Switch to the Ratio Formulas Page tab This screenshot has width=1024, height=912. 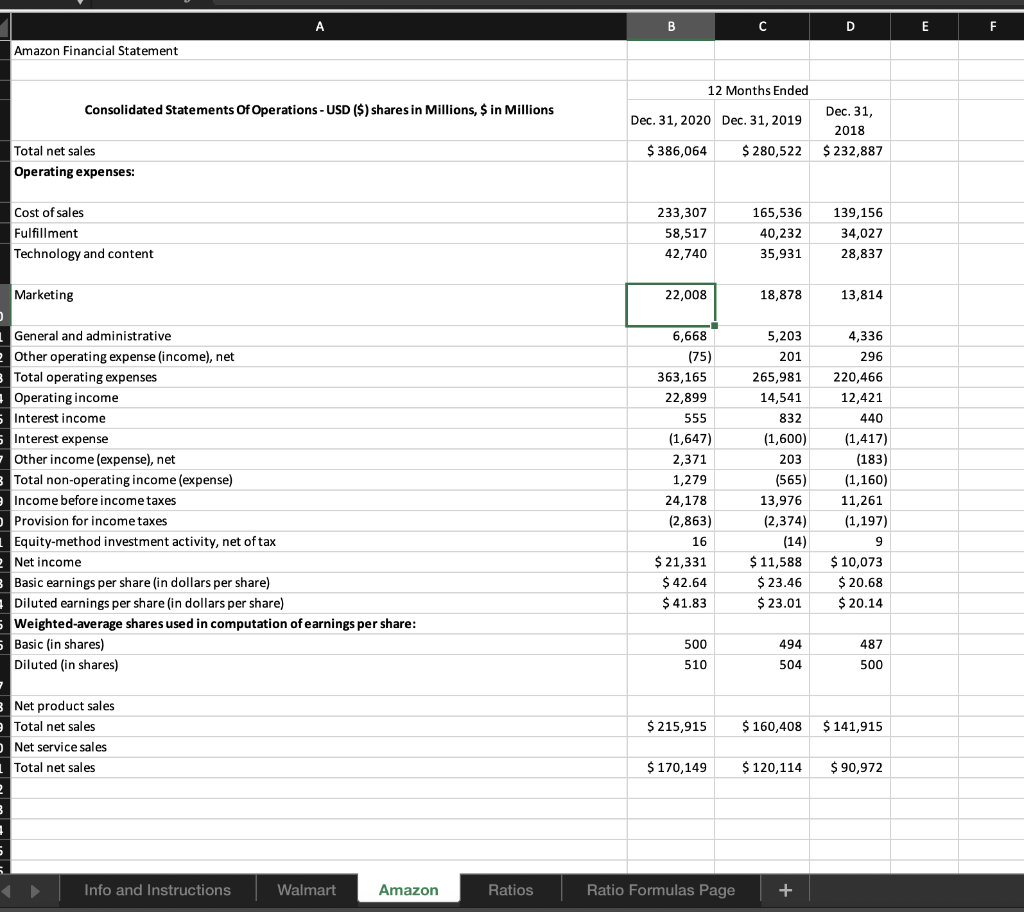[659, 888]
